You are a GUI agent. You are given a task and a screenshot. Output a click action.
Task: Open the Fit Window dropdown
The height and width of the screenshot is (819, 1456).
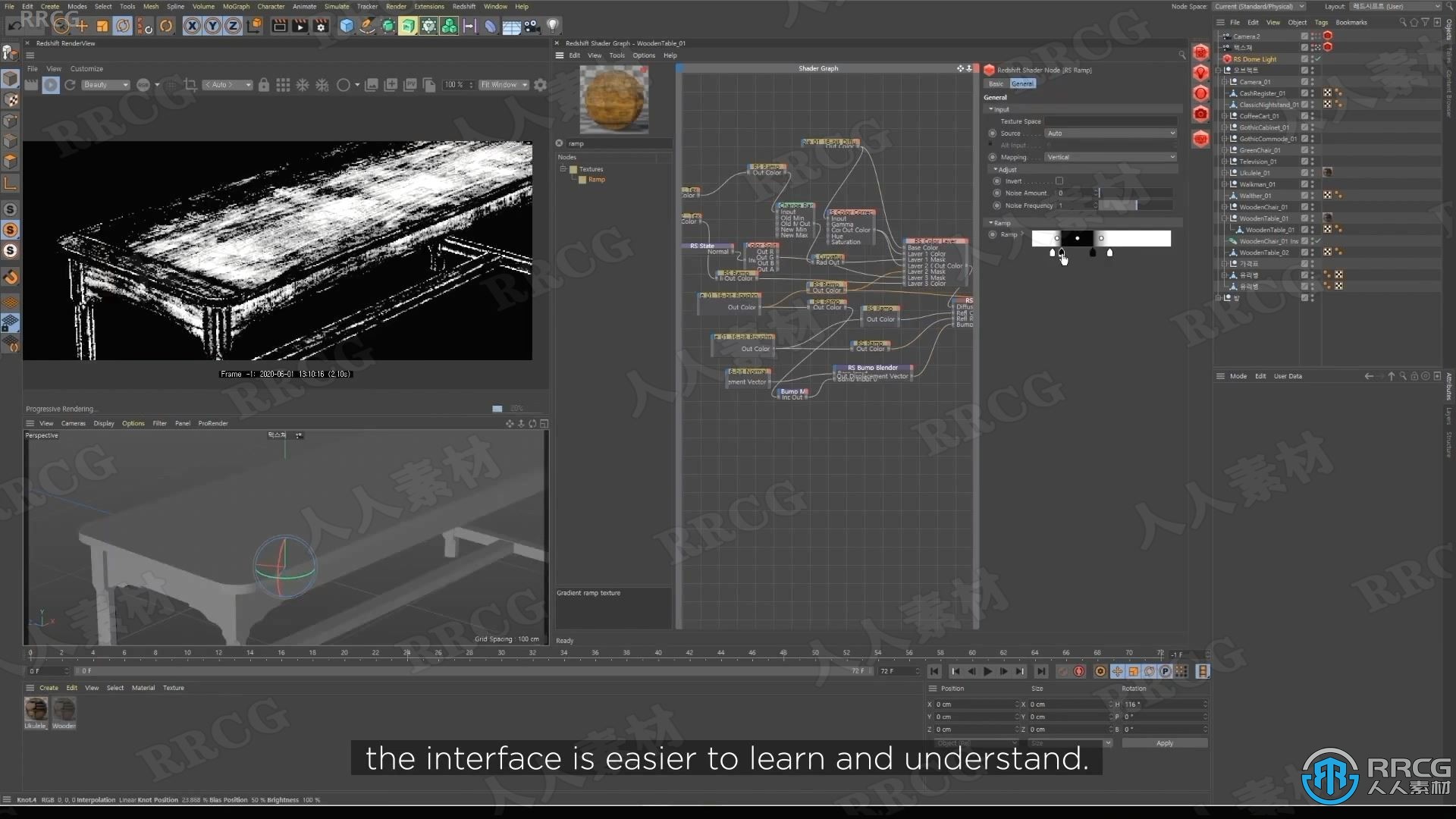pyautogui.click(x=504, y=85)
